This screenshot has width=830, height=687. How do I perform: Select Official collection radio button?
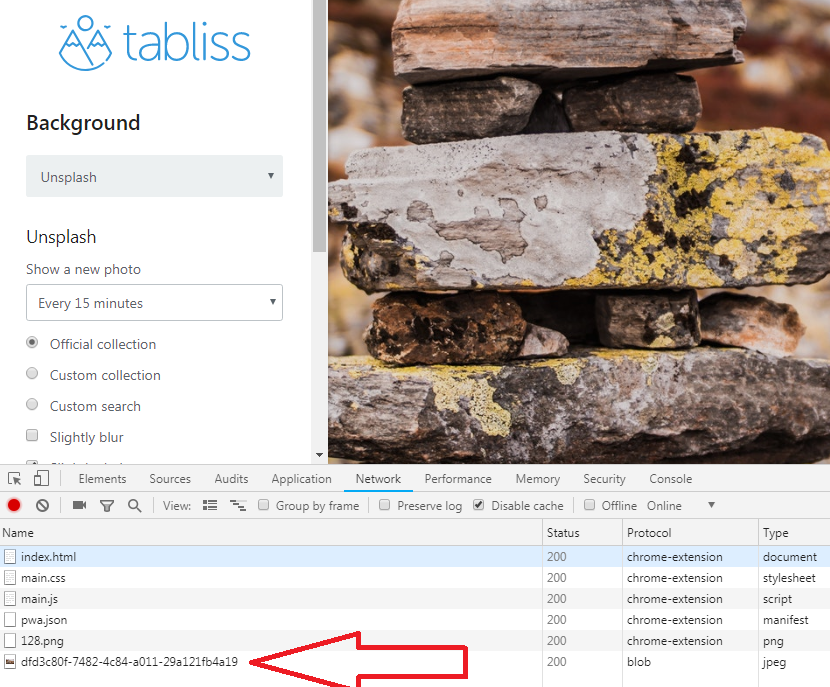pos(32,342)
